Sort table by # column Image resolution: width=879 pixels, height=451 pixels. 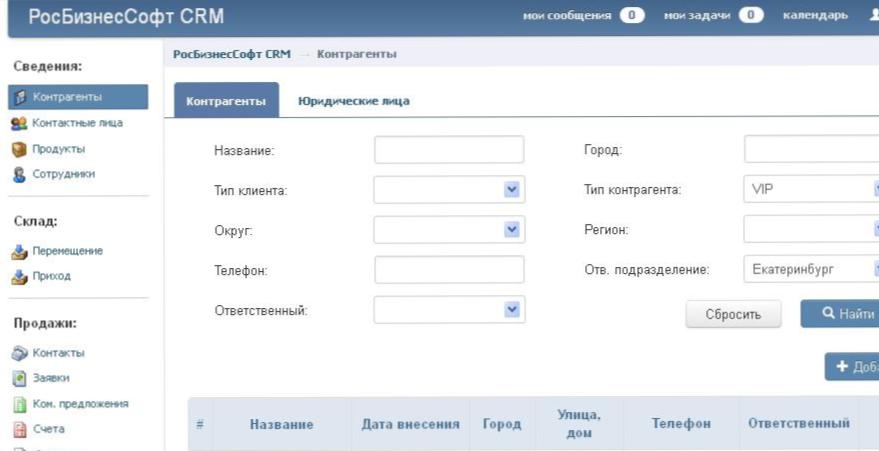200,424
